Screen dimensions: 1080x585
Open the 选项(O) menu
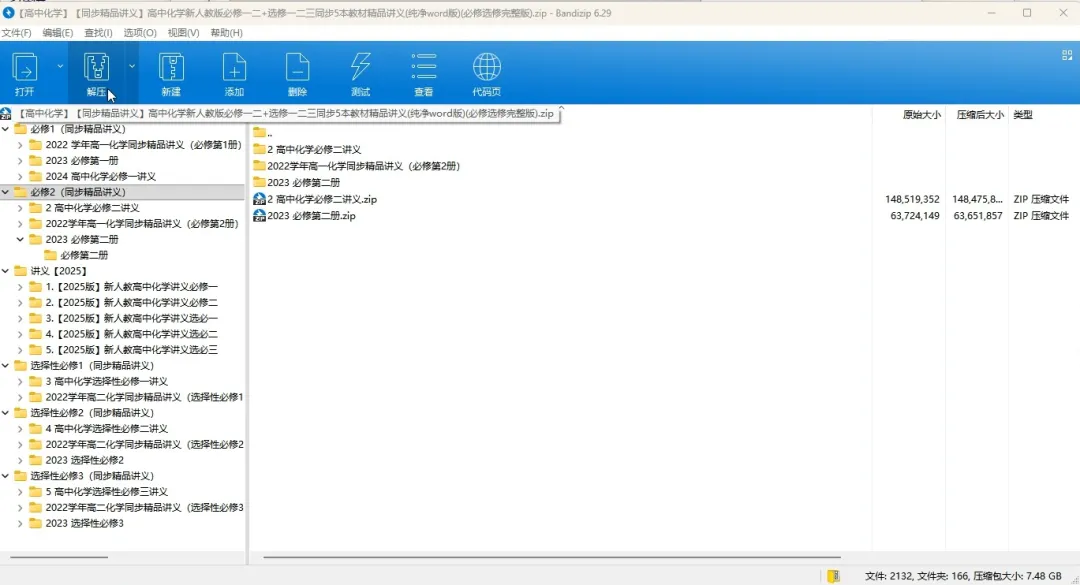pos(140,32)
